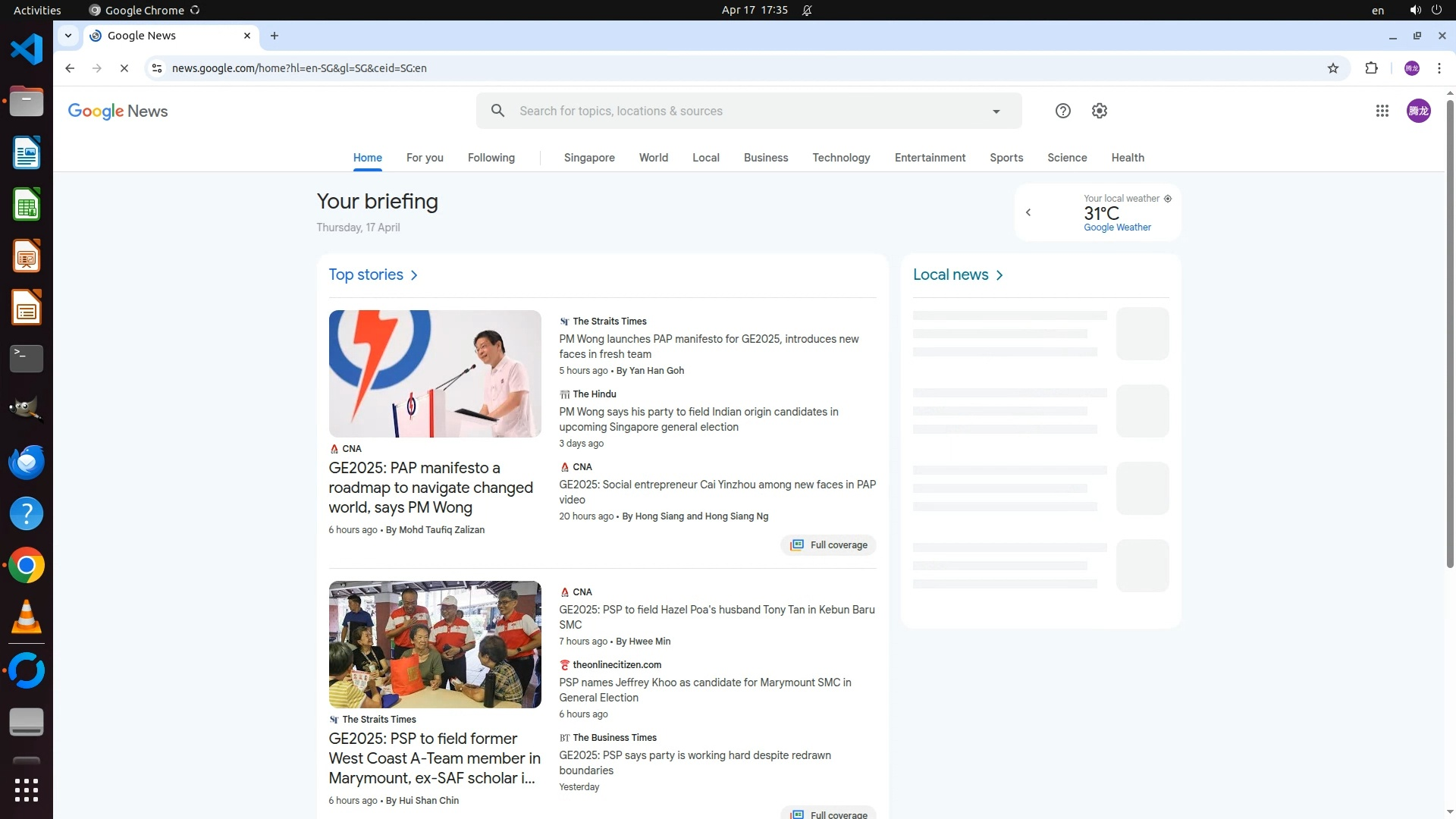
Task: Click the page vertical scrollbar
Action: pyautogui.click(x=1450, y=334)
